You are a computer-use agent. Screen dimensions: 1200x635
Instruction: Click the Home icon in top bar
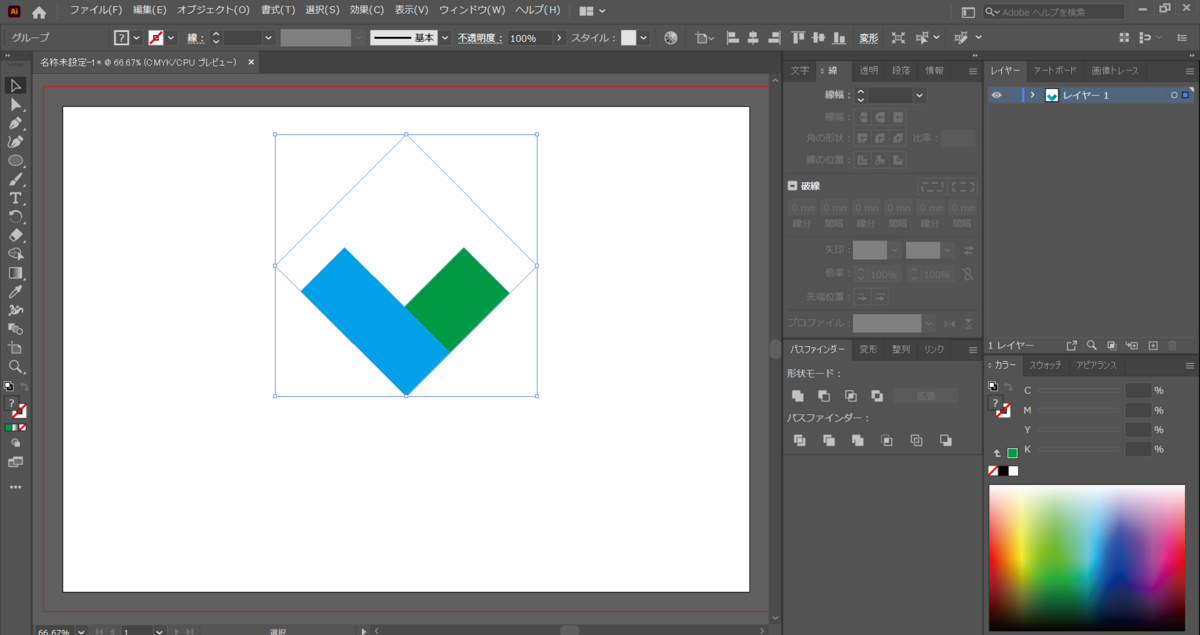click(x=39, y=12)
